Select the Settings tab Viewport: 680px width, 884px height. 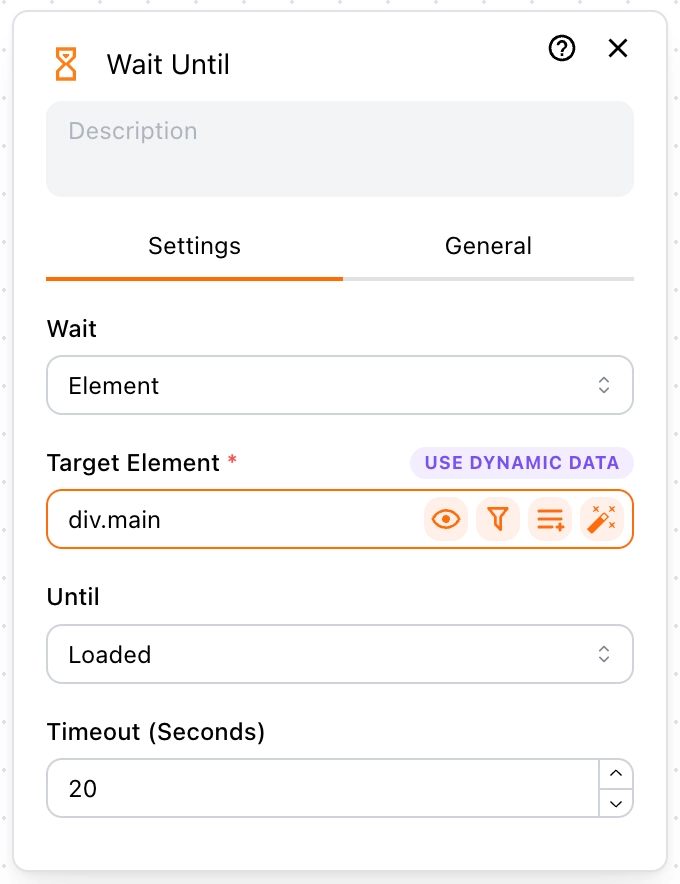195,246
